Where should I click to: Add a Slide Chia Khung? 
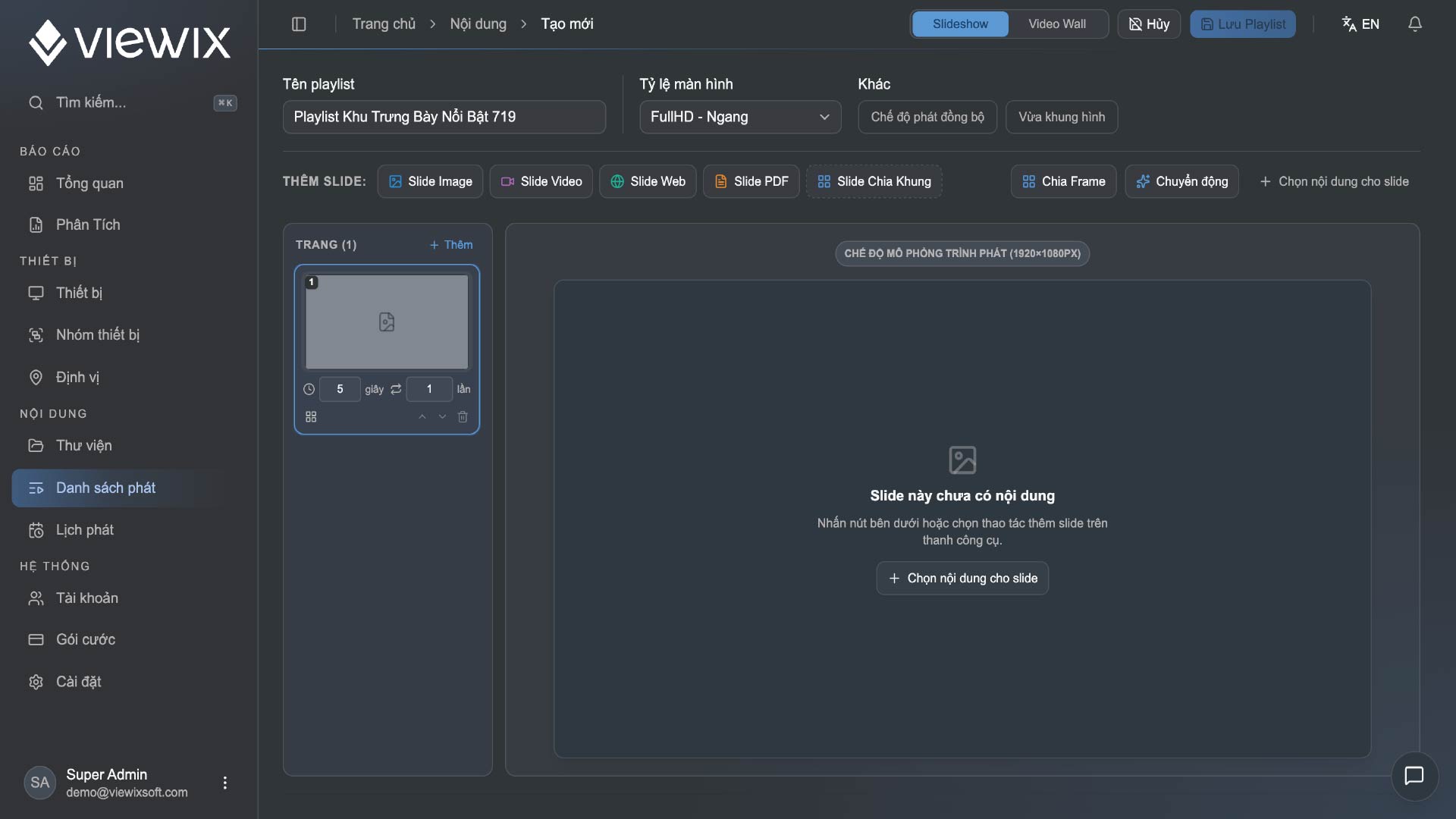pos(874,181)
